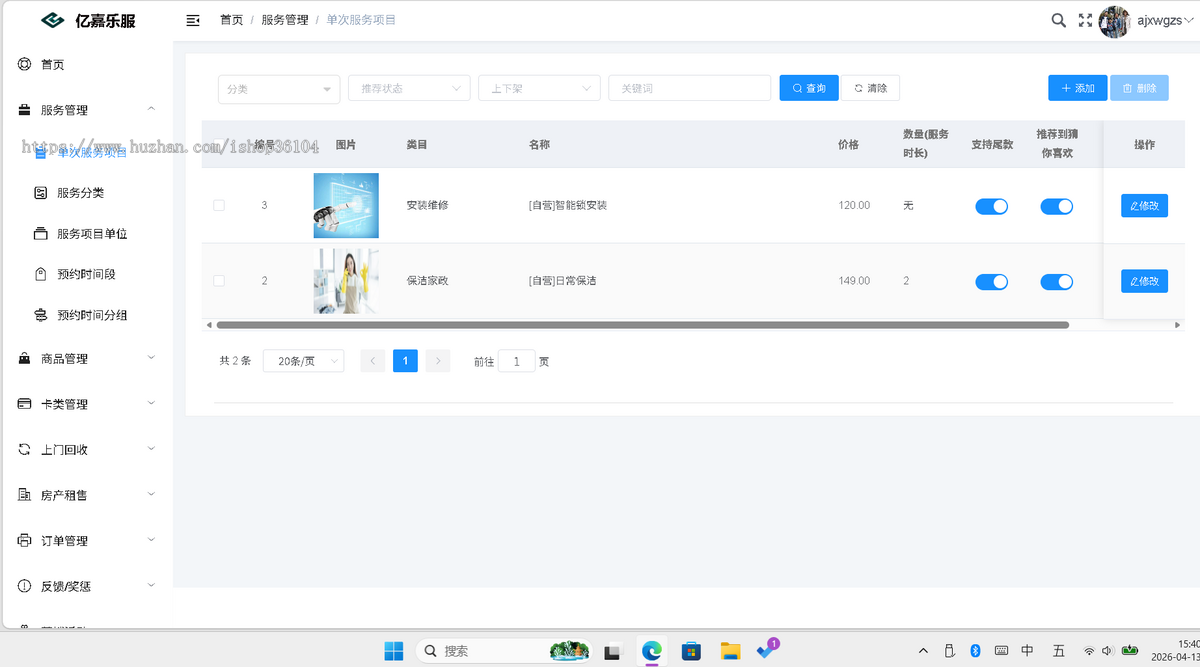This screenshot has height=667, width=1200.
Task: Check the row checkbox for 智能锁安装
Action: point(219,205)
